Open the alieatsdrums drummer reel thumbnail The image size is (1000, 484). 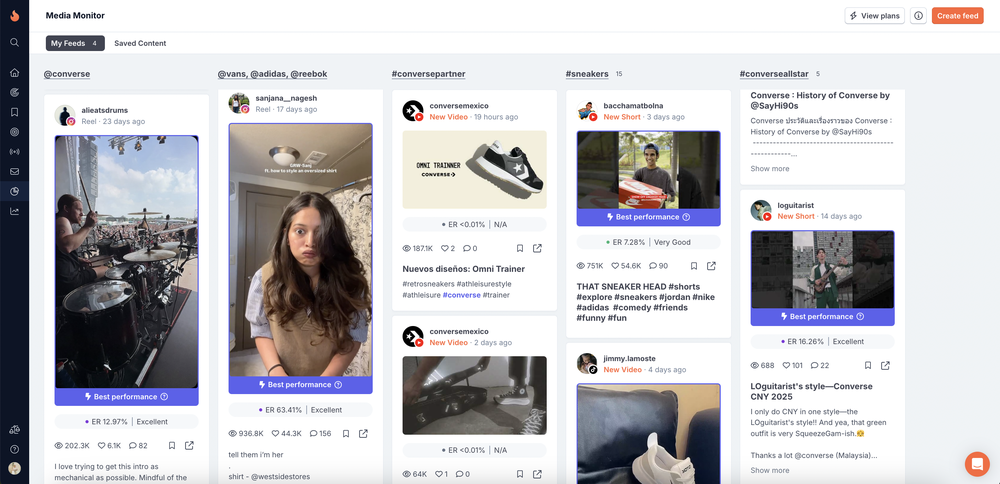click(x=126, y=261)
